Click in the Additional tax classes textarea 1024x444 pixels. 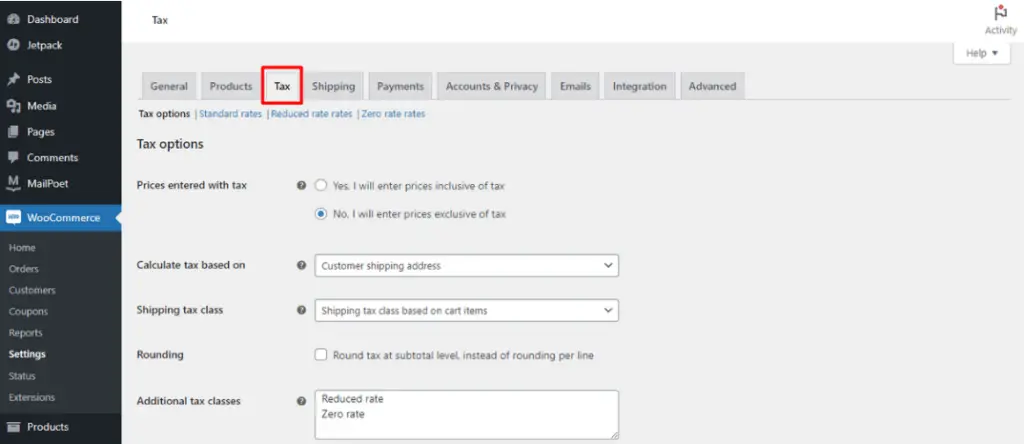click(466, 415)
